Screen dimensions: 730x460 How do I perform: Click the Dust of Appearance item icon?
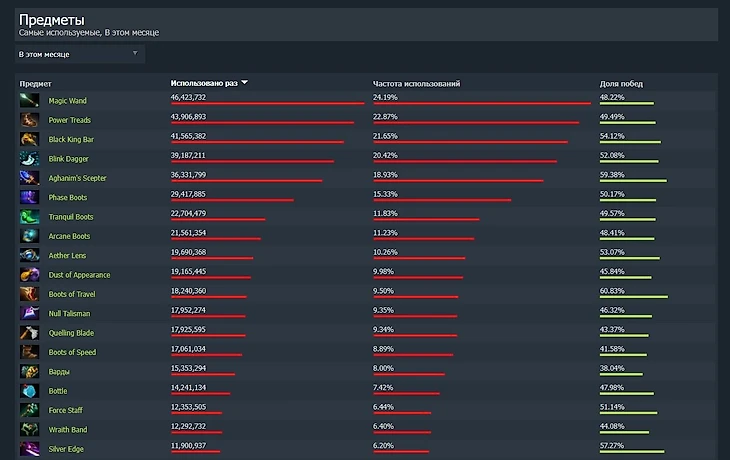29,274
